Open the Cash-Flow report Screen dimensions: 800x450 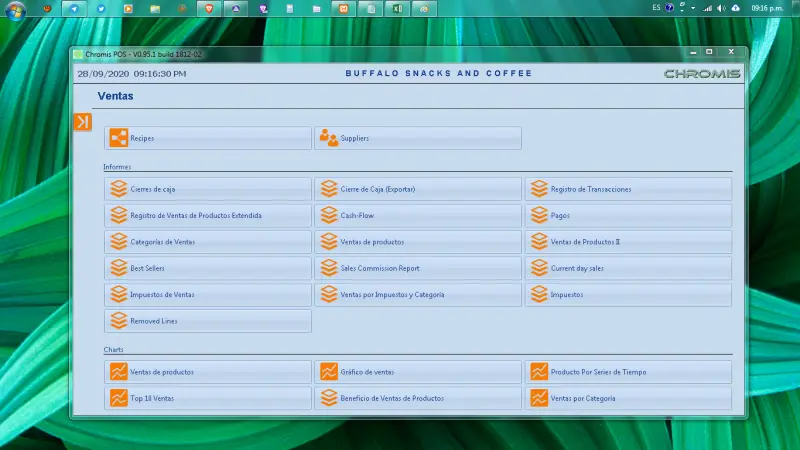[x=418, y=215]
